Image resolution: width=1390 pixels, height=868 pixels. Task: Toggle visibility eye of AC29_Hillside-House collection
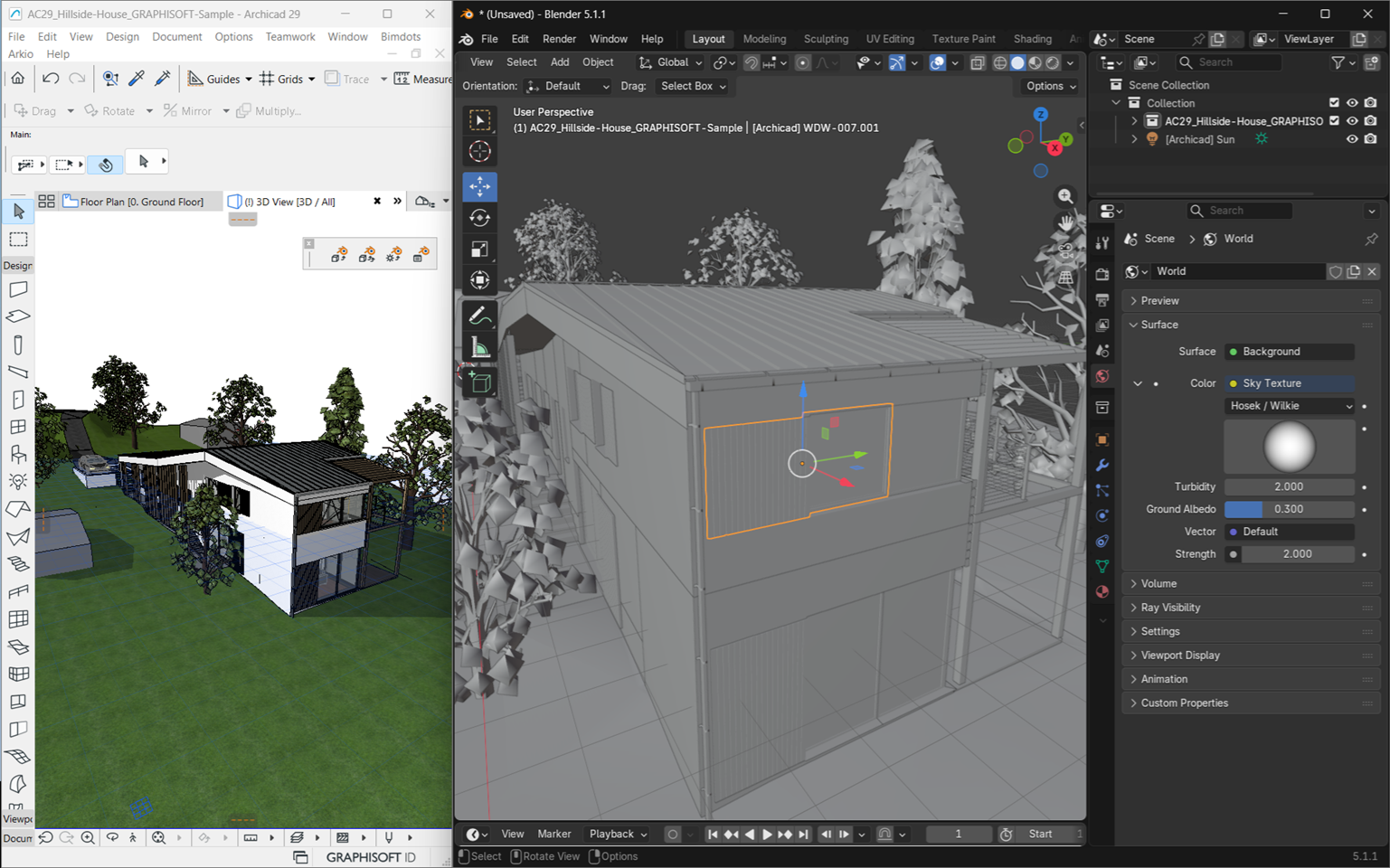click(1352, 121)
